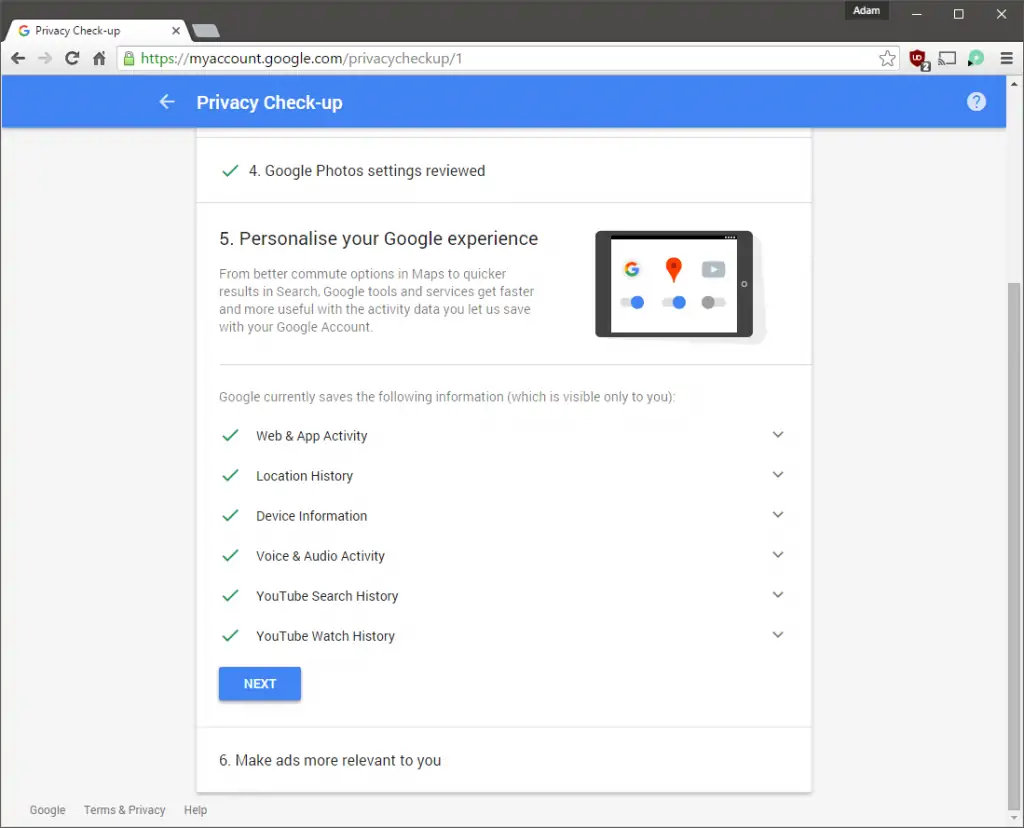Click the Voice & Audio Activity label
Image resolution: width=1024 pixels, height=828 pixels.
[320, 556]
